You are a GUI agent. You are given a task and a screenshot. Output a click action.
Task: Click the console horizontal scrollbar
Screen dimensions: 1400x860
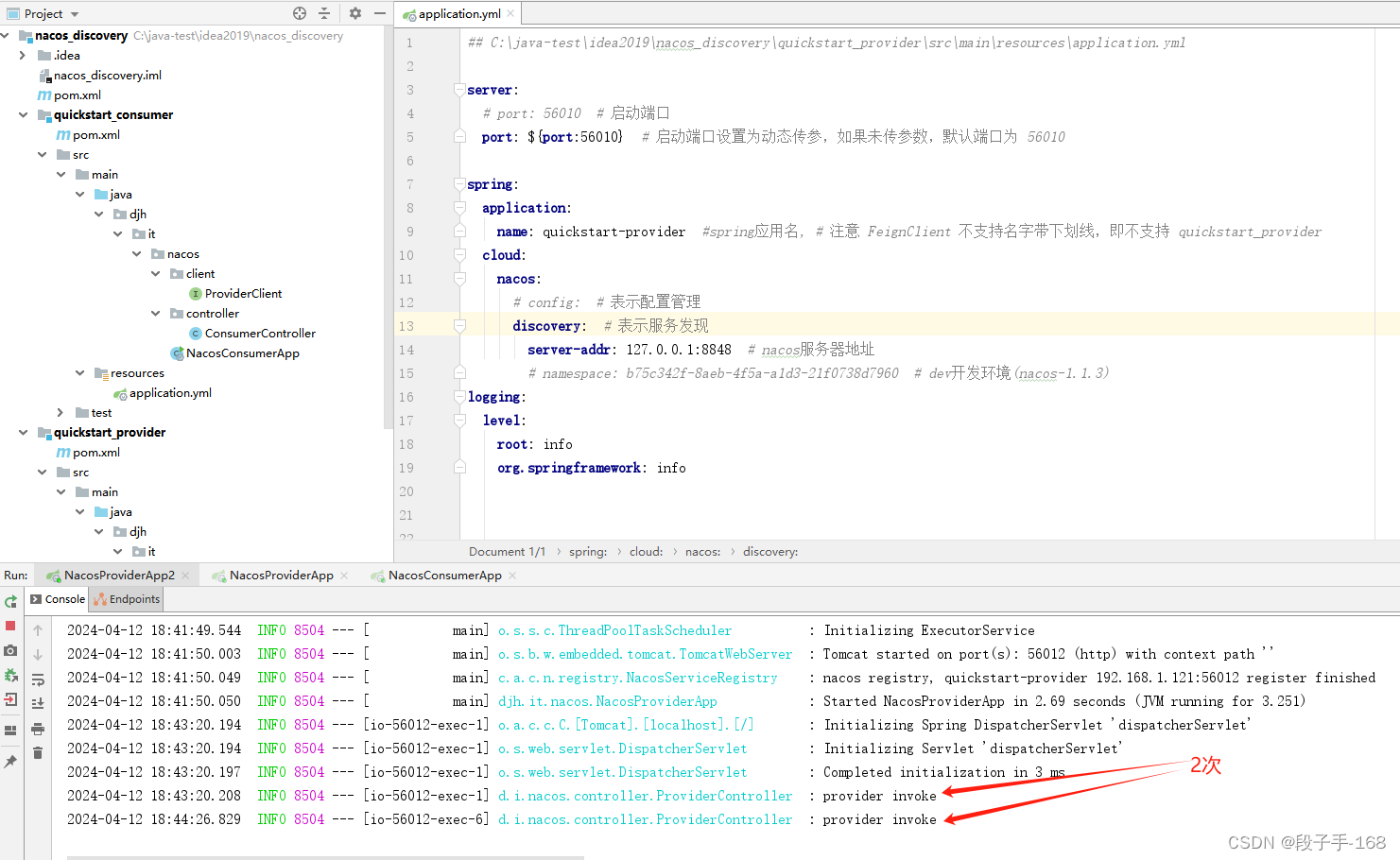click(x=325, y=857)
